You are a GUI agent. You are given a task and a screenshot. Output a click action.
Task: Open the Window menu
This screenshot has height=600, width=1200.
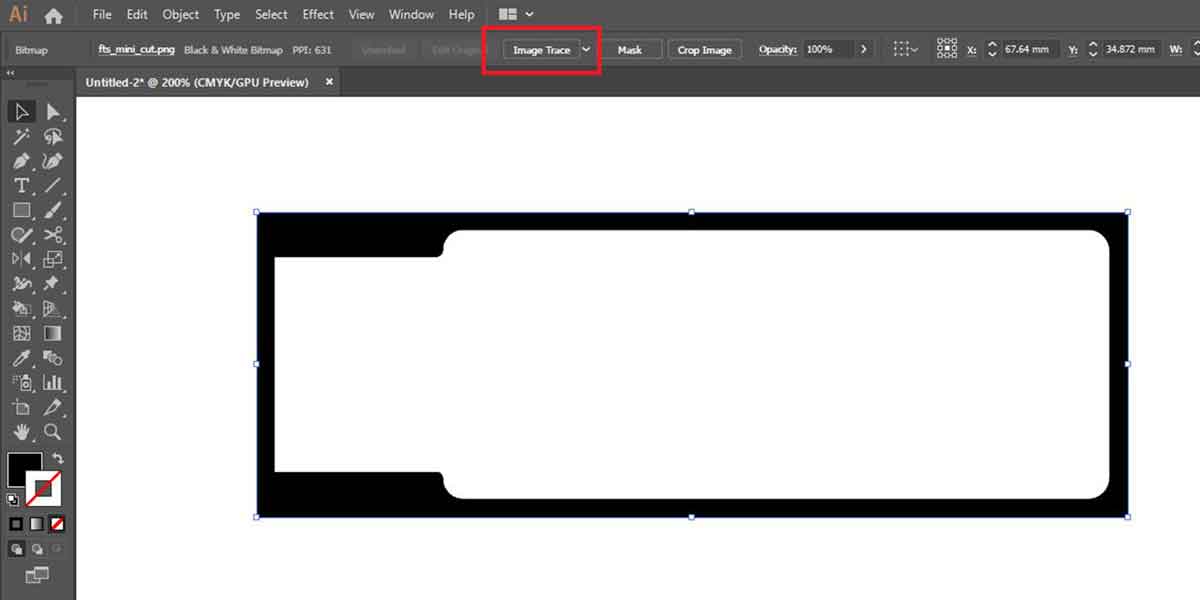(411, 14)
